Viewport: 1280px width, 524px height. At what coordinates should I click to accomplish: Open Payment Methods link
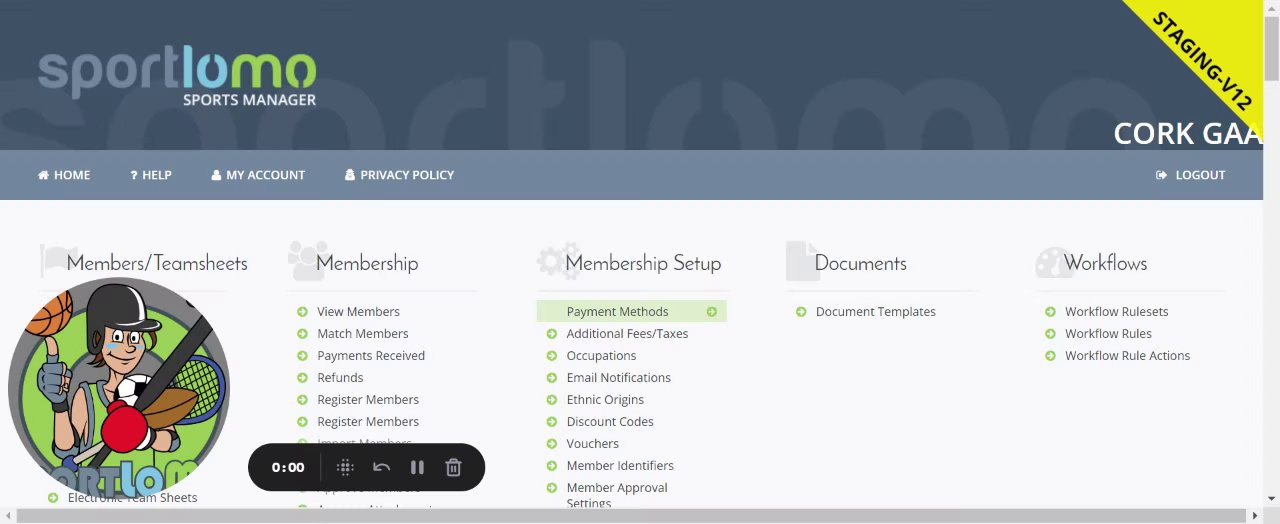617,312
